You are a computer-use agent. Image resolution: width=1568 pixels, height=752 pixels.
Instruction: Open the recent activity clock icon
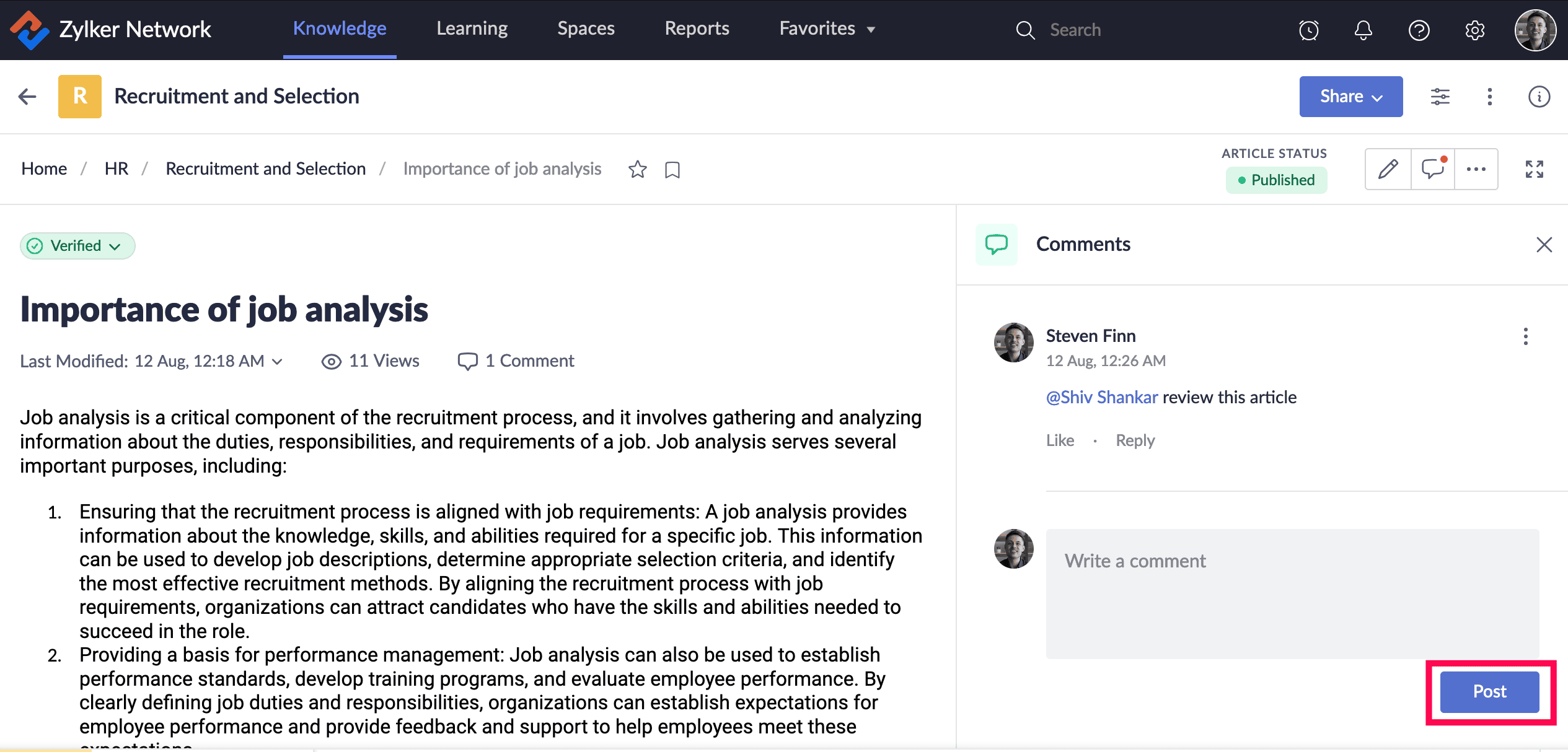(1309, 30)
